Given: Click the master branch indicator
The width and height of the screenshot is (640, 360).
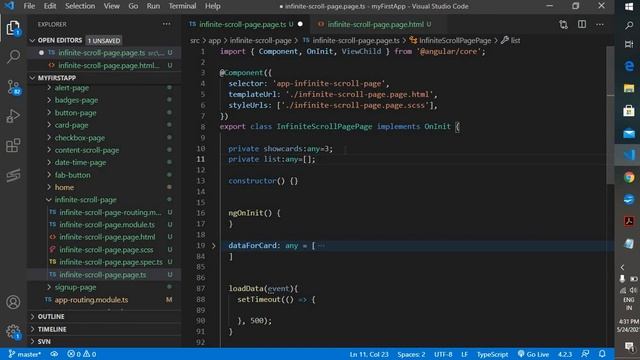Looking at the screenshot, I should coord(25,354).
